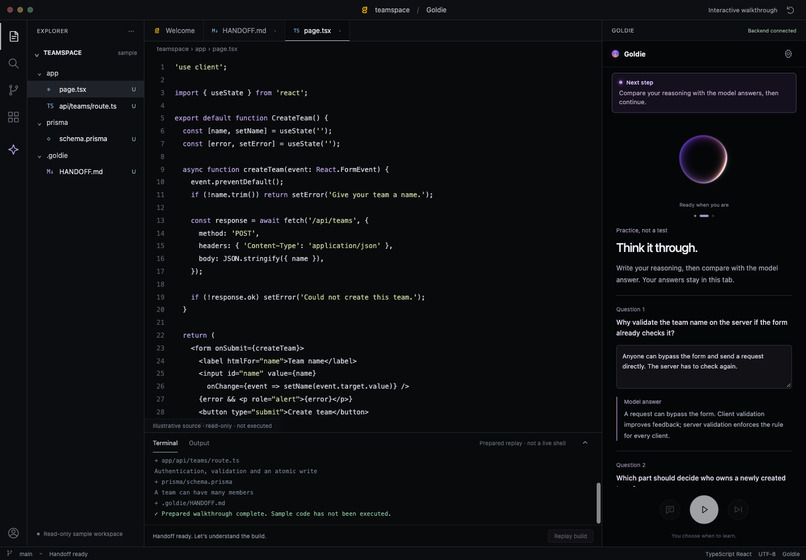This screenshot has width=806, height=560.
Task: Click the 'sample' workspace badge
Action: tap(127, 53)
